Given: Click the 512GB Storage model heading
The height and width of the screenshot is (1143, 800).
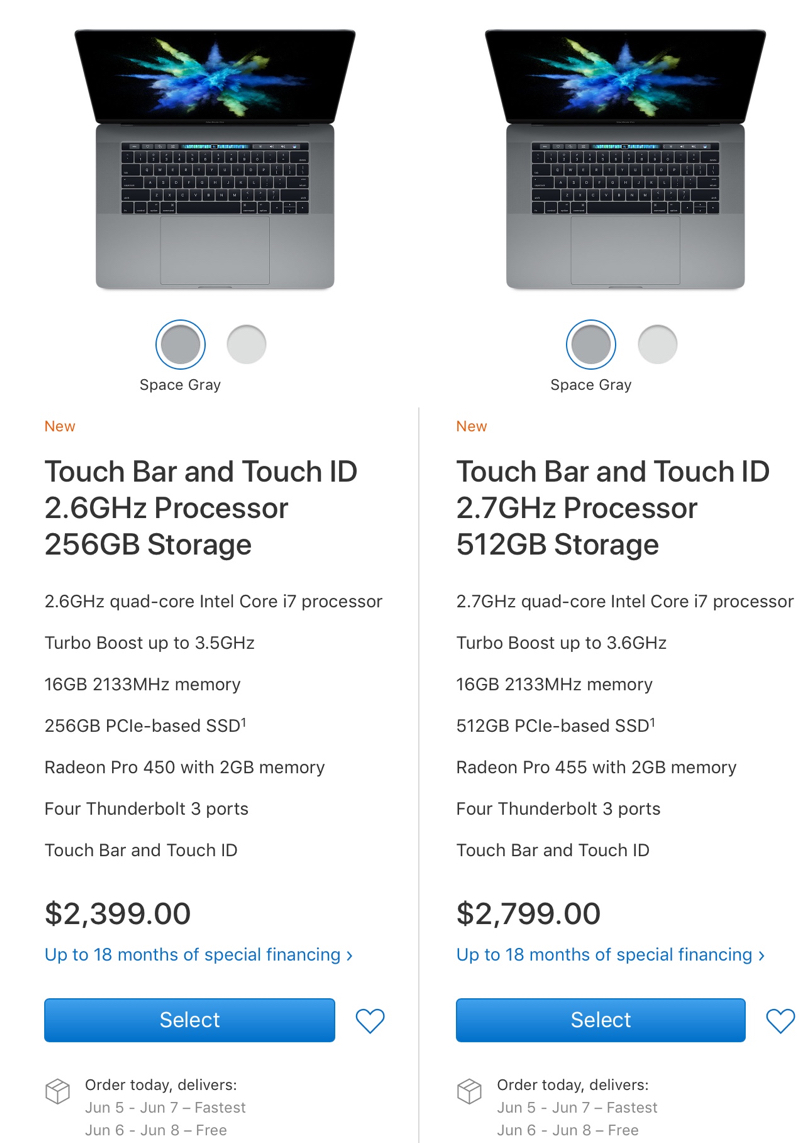Looking at the screenshot, I should point(613,508).
